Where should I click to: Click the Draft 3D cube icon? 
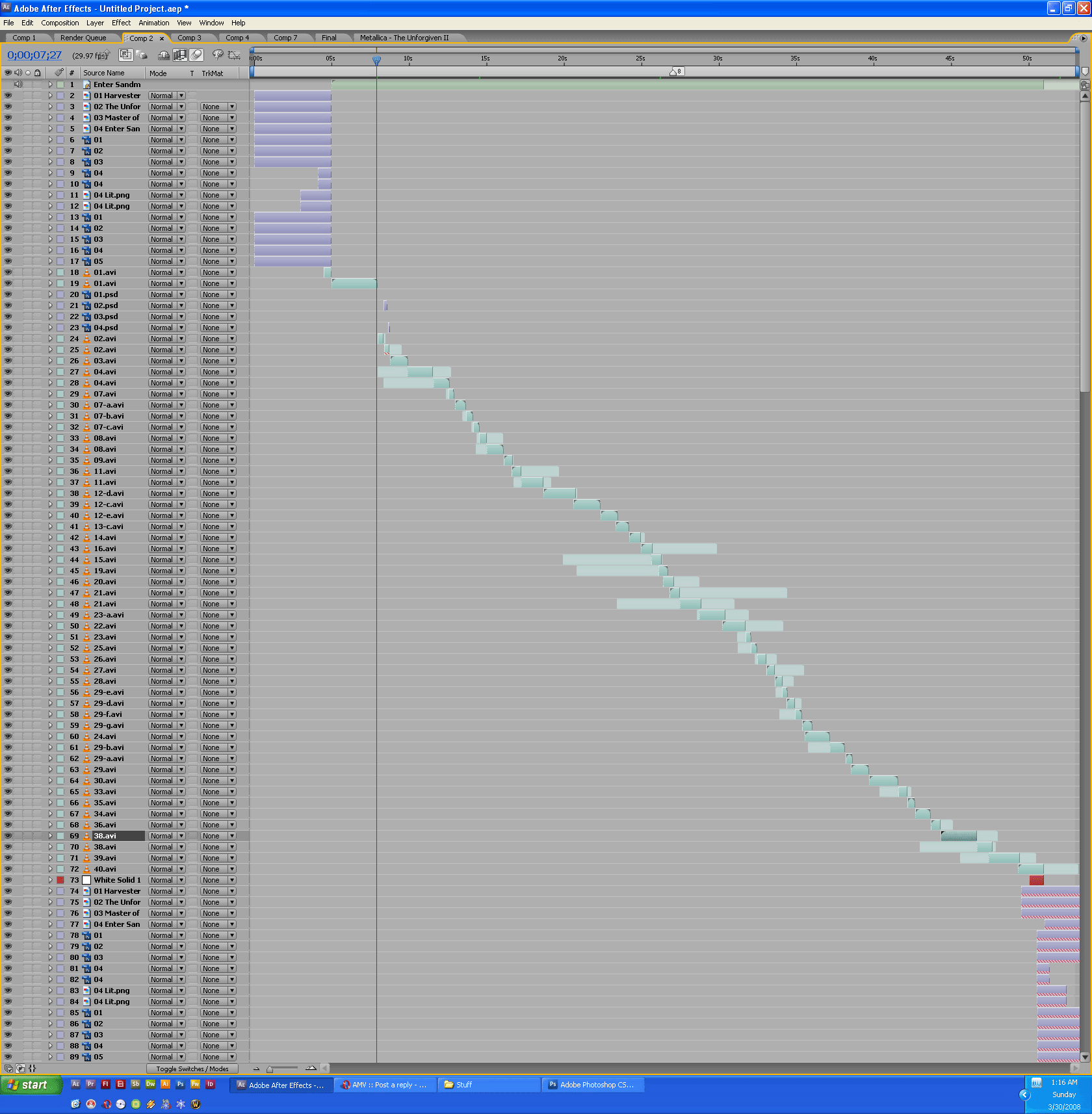[142, 55]
